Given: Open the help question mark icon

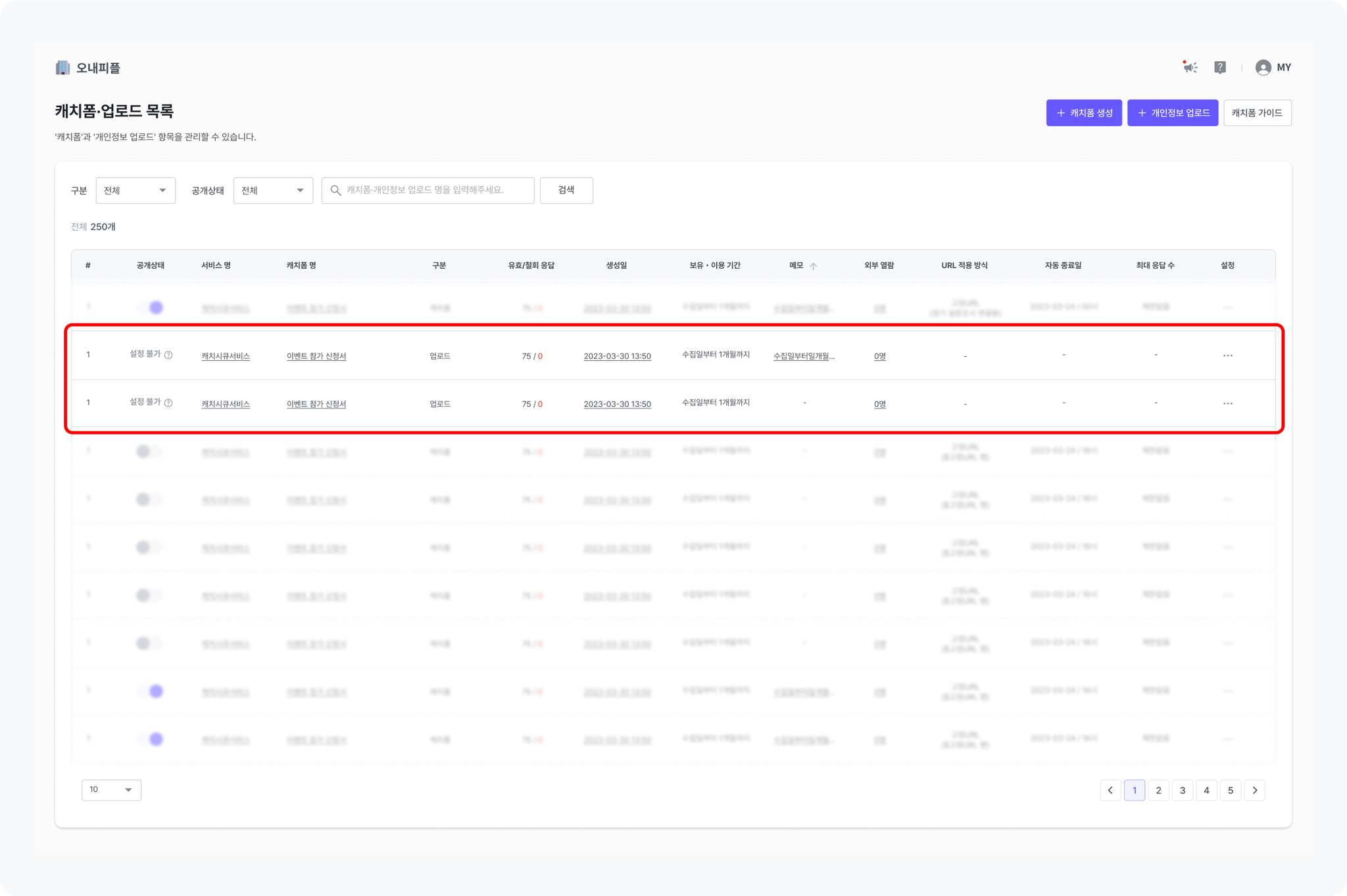Looking at the screenshot, I should coord(1220,67).
